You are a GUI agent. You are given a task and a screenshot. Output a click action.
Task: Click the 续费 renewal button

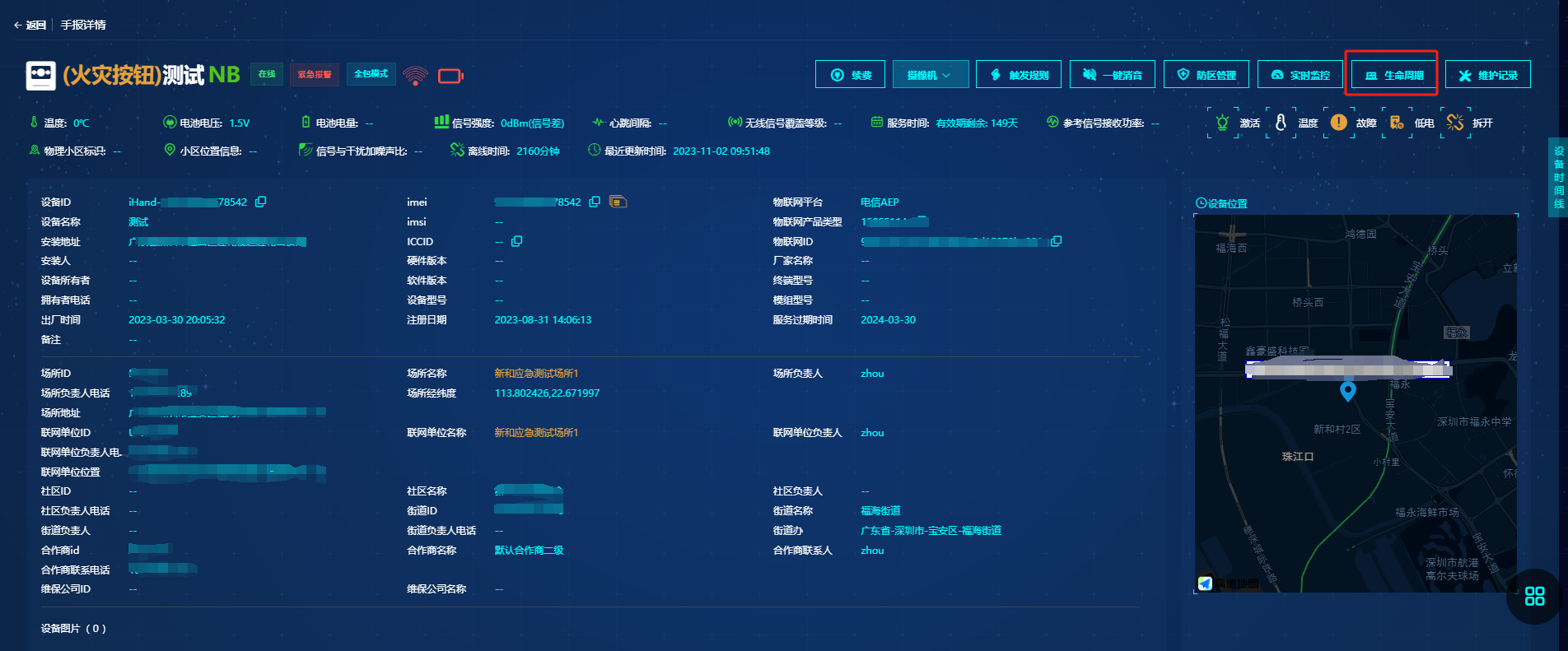[x=850, y=75]
